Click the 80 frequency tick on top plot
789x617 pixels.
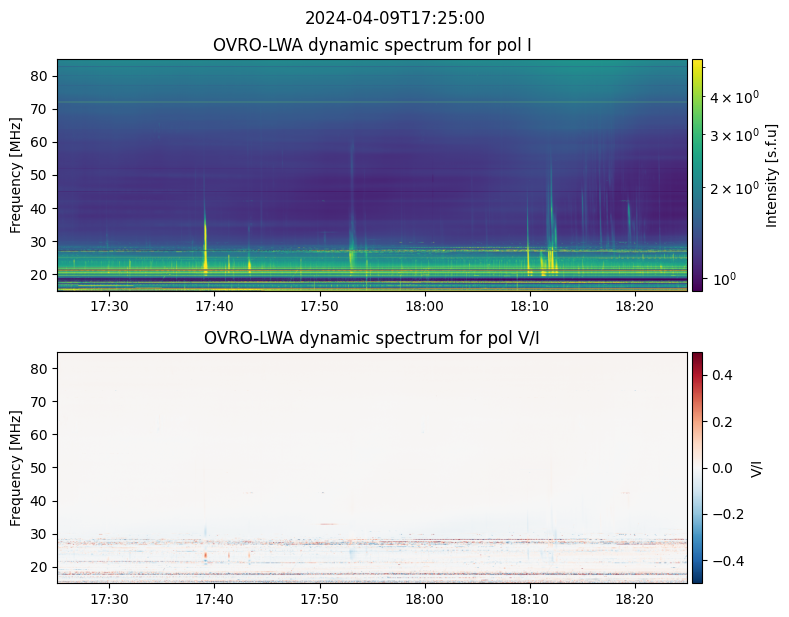point(40,76)
